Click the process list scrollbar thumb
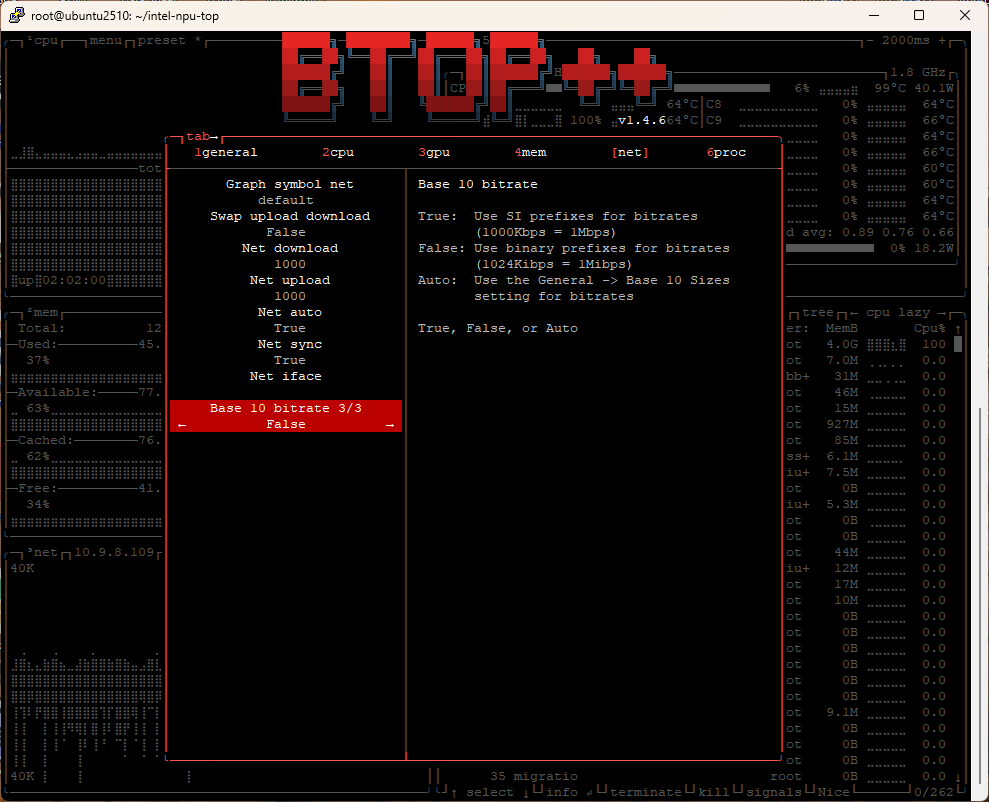 click(958, 345)
